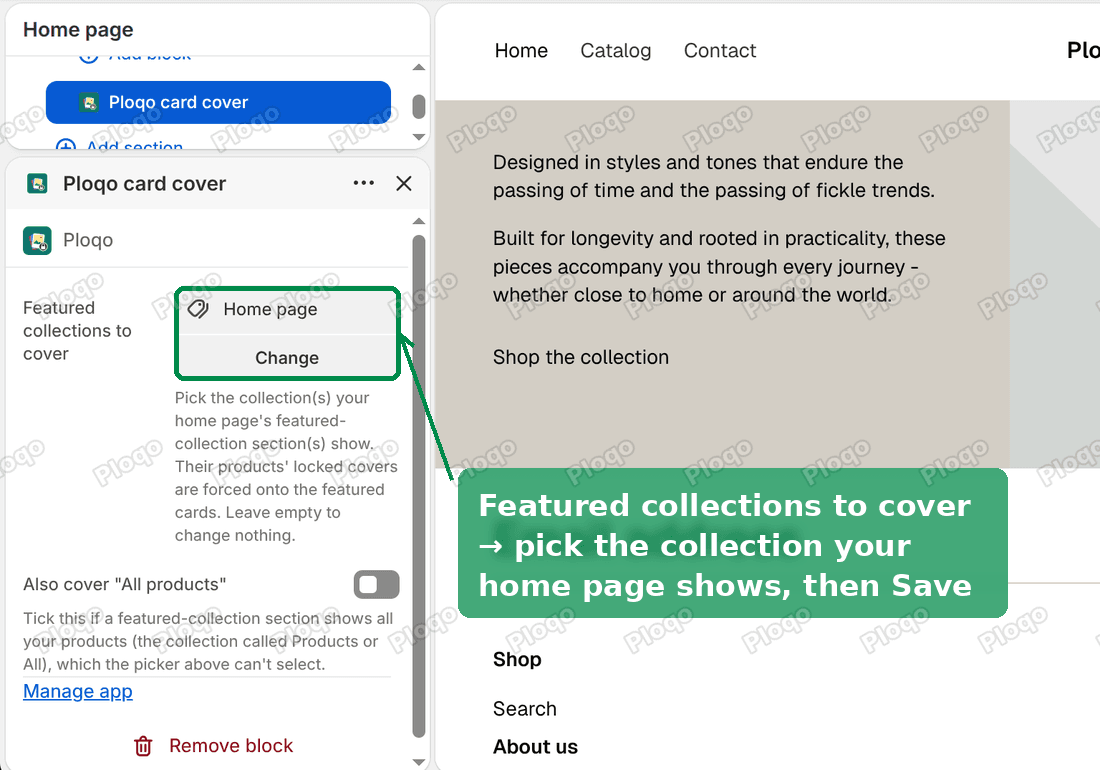Click the Shop footer heading
This screenshot has height=770, width=1100.
click(x=517, y=659)
